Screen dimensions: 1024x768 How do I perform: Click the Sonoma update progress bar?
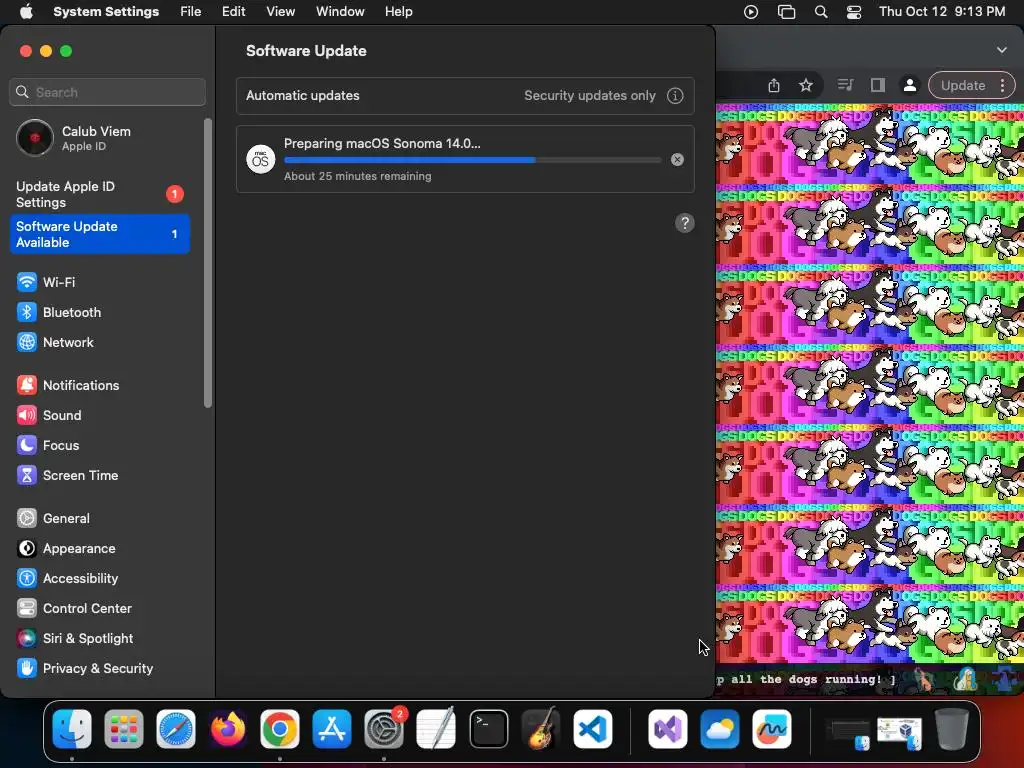tap(473, 160)
